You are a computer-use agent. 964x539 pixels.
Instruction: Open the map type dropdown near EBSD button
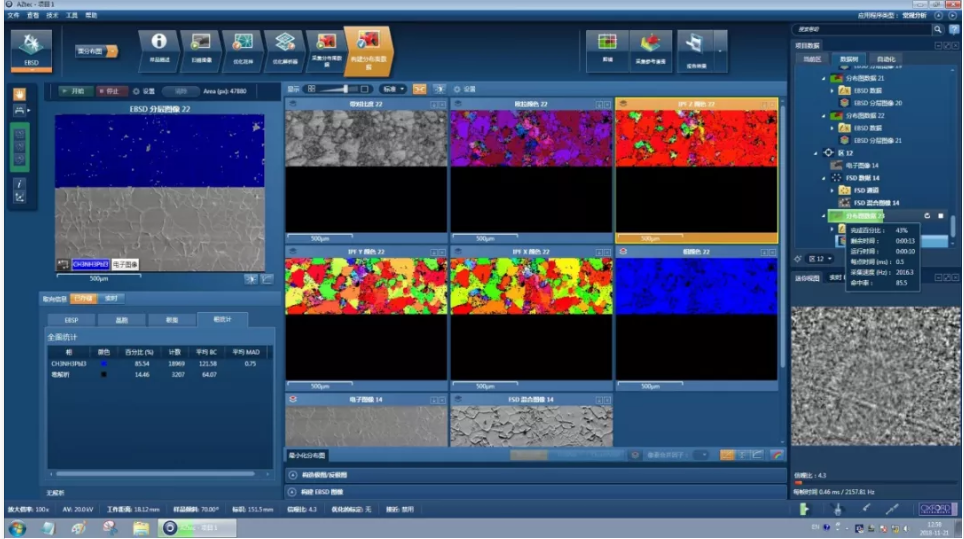click(97, 51)
